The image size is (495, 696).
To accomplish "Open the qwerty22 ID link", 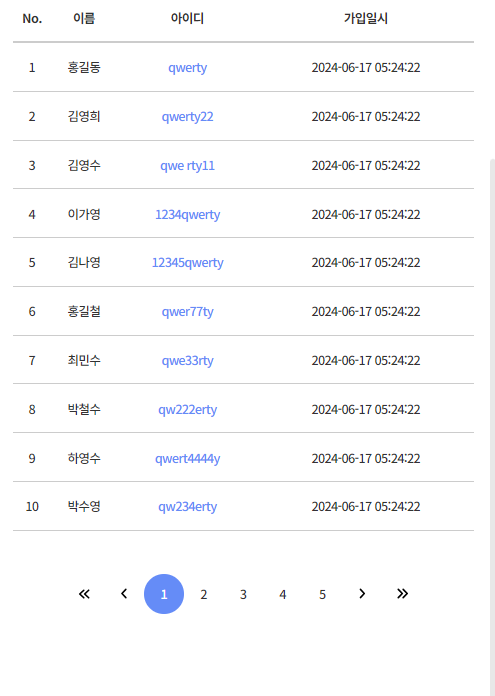I will coord(187,117).
